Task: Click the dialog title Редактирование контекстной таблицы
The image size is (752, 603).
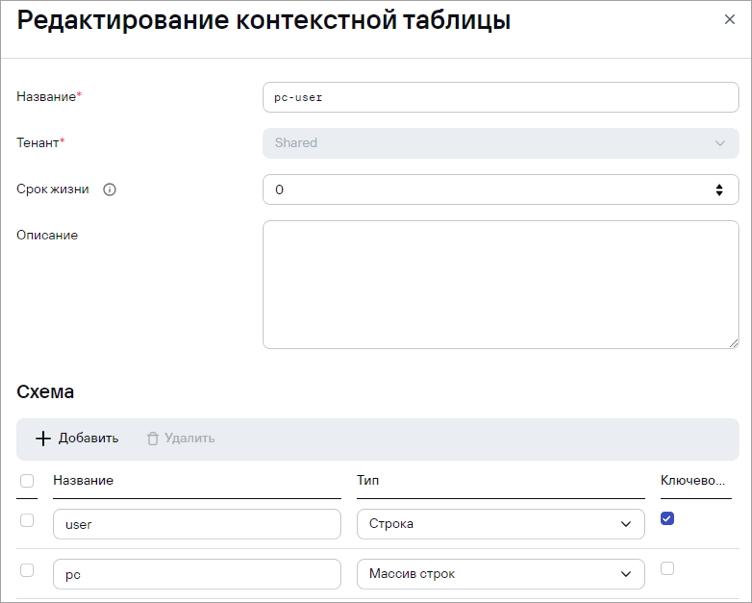Action: point(264,20)
